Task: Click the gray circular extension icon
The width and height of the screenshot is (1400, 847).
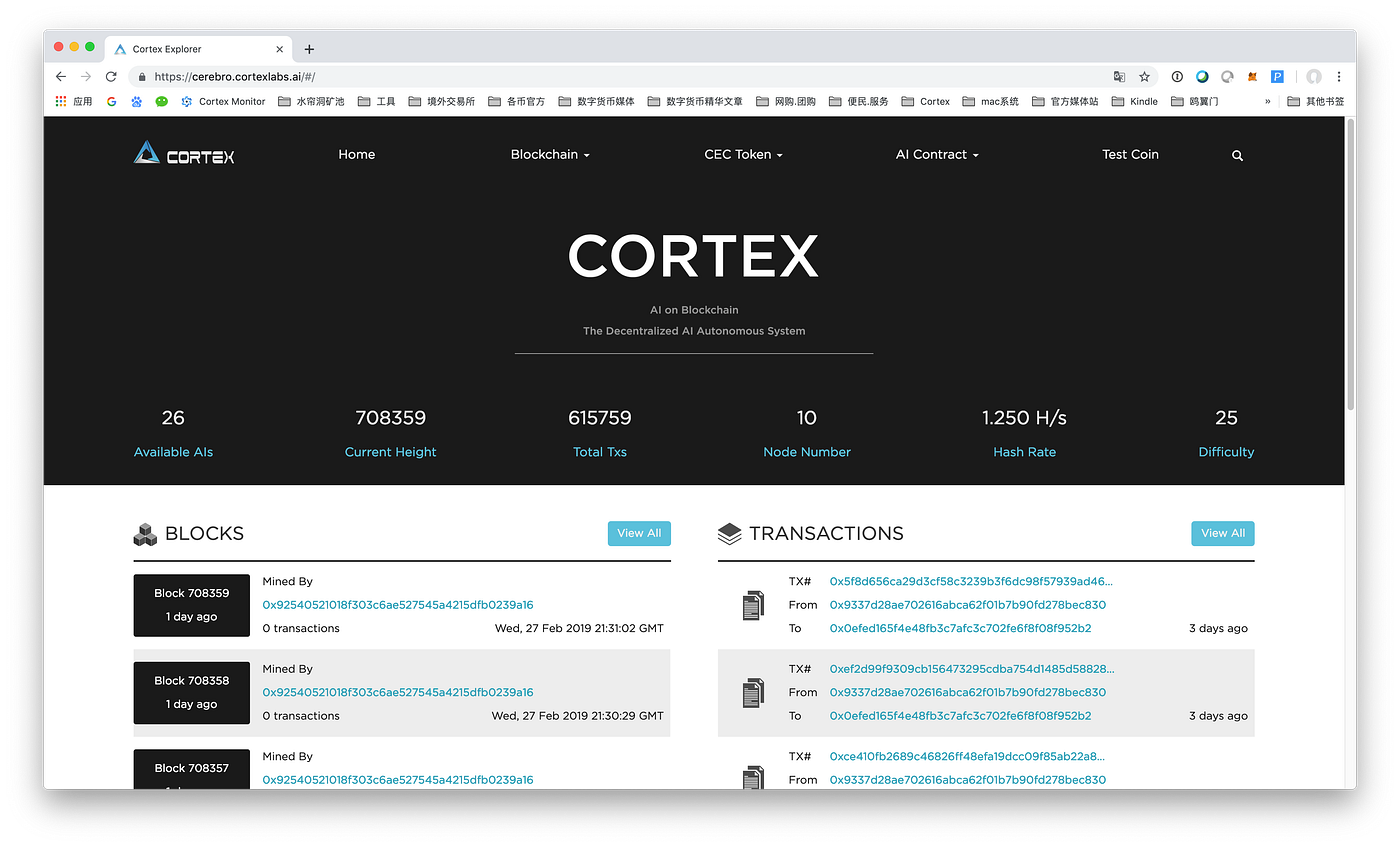Action: click(x=1227, y=76)
